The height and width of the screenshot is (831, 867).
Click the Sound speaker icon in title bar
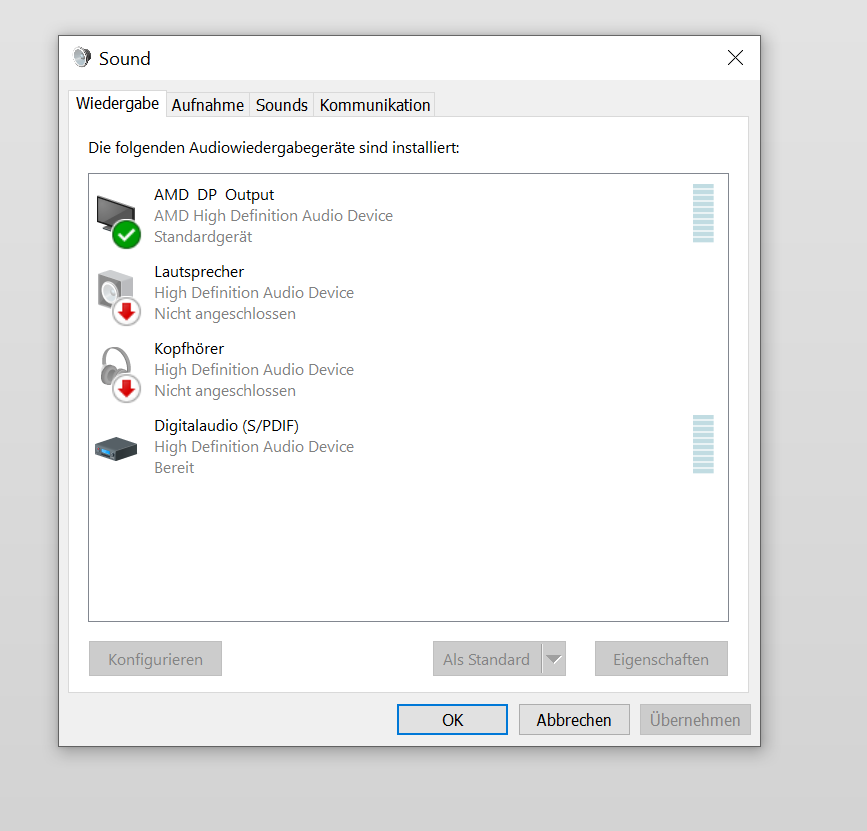click(x=82, y=58)
